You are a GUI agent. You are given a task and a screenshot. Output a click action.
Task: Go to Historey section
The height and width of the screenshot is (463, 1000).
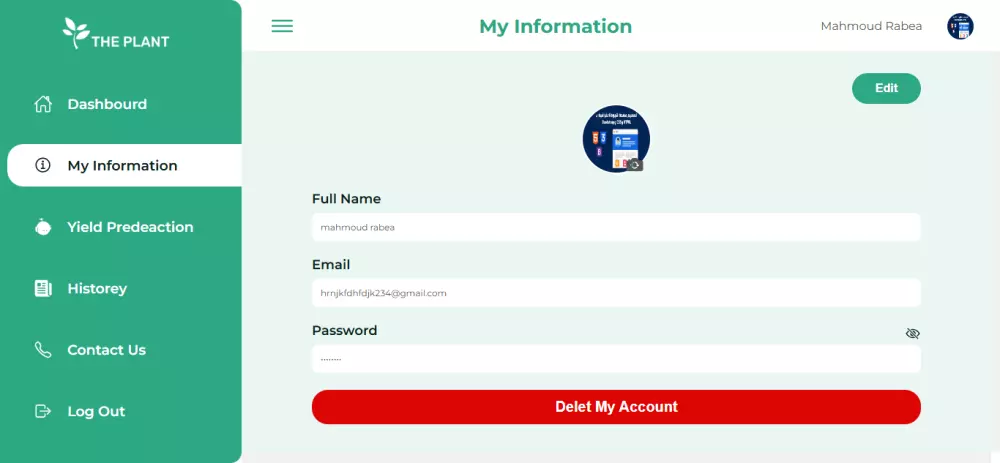coord(97,288)
